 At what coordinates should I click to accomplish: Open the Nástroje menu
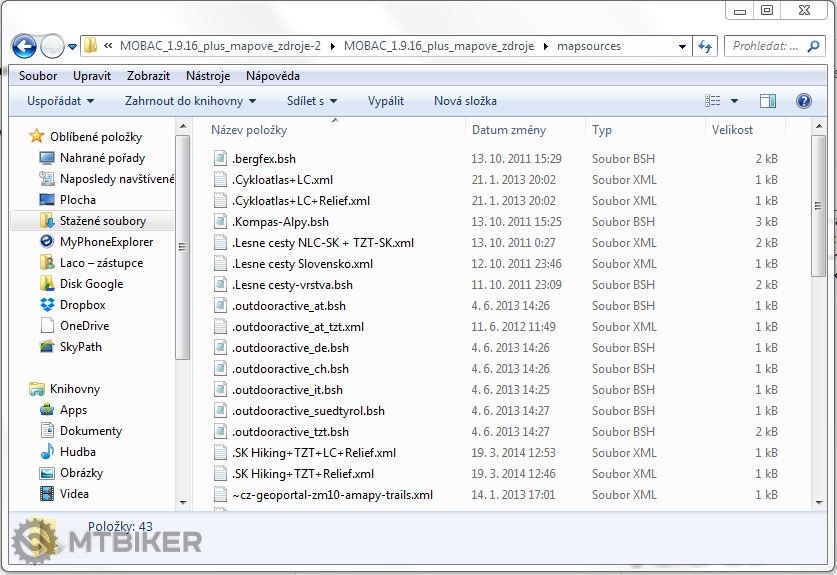click(208, 76)
